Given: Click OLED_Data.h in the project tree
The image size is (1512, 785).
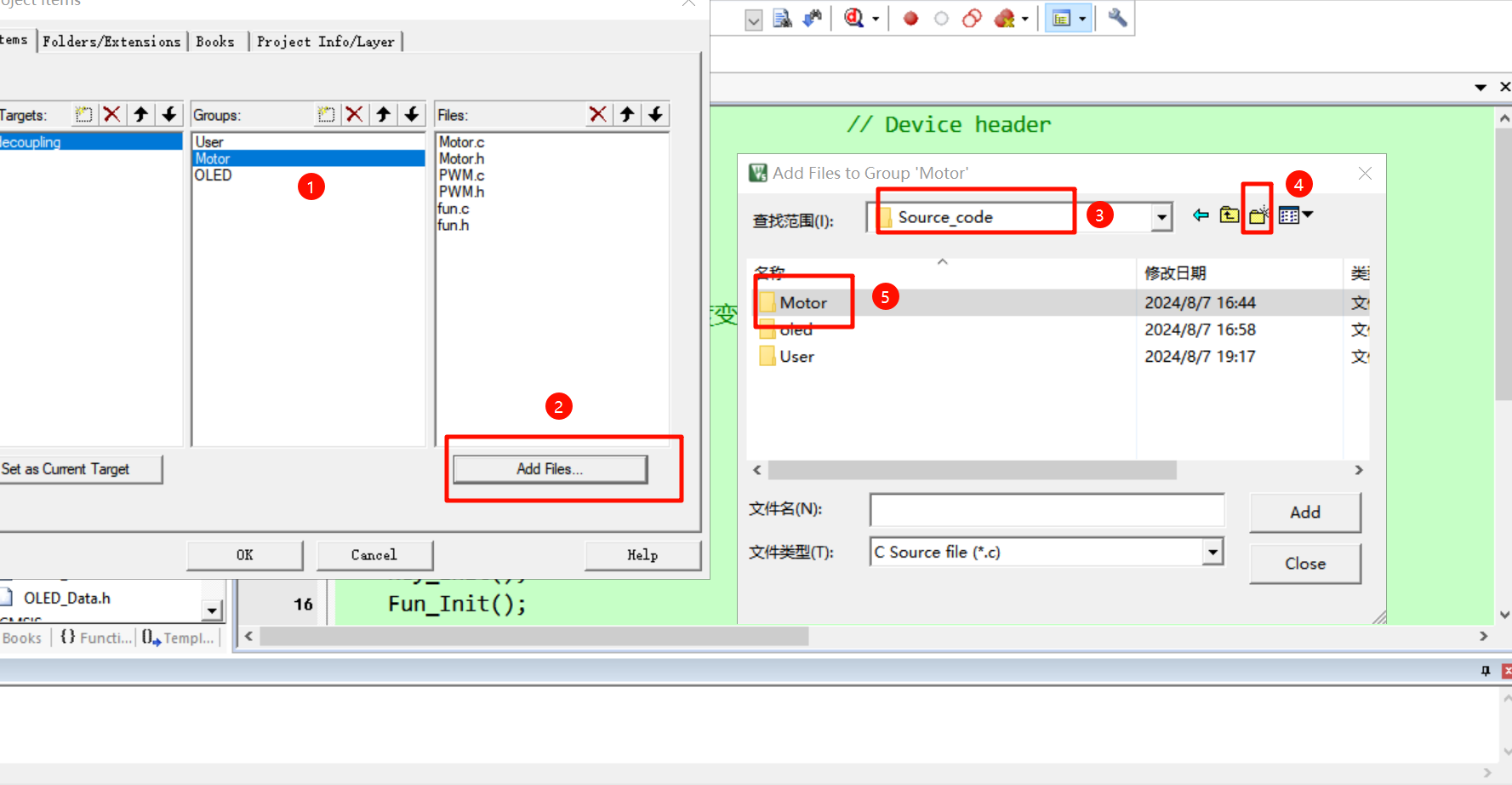Looking at the screenshot, I should click(66, 599).
